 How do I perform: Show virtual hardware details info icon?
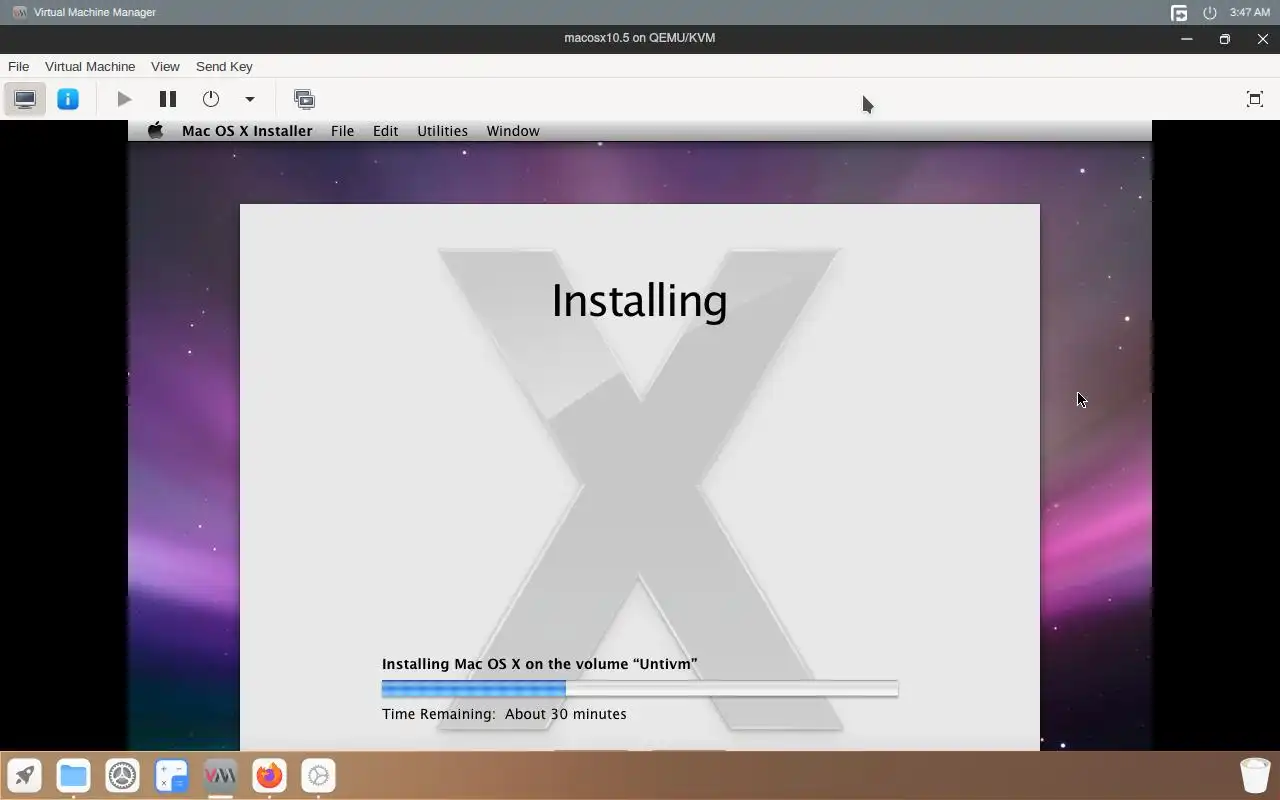pos(68,99)
